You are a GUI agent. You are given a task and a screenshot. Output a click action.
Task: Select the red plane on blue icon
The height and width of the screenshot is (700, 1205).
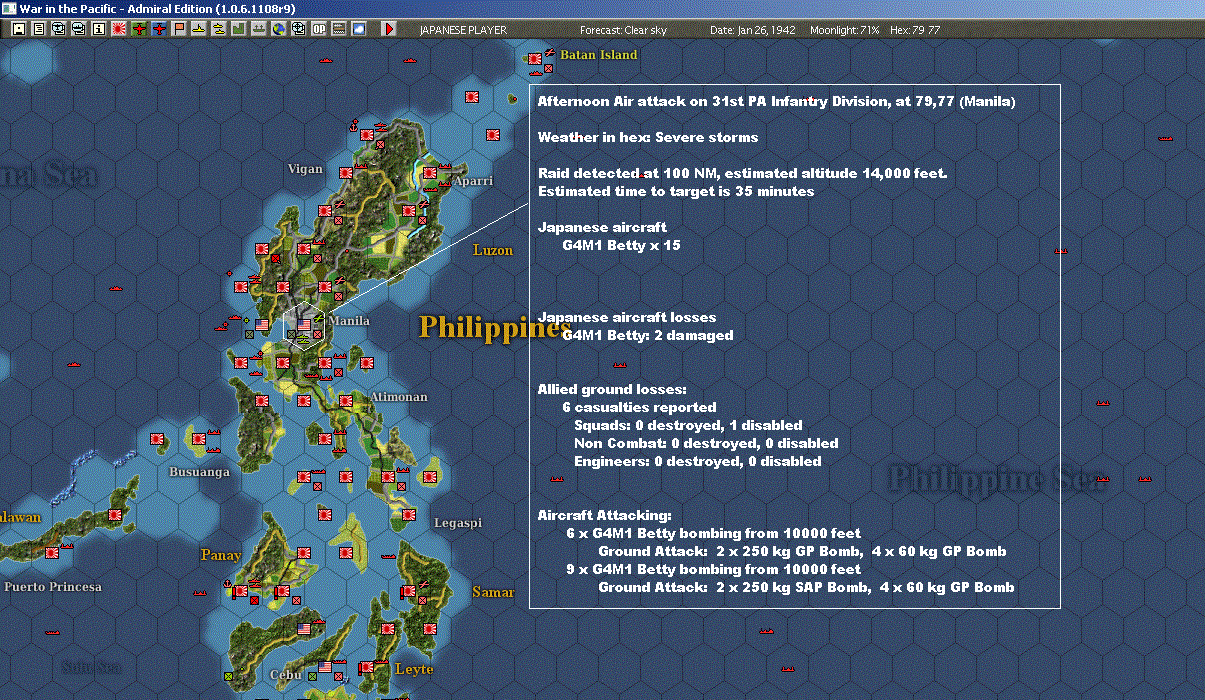click(x=159, y=29)
